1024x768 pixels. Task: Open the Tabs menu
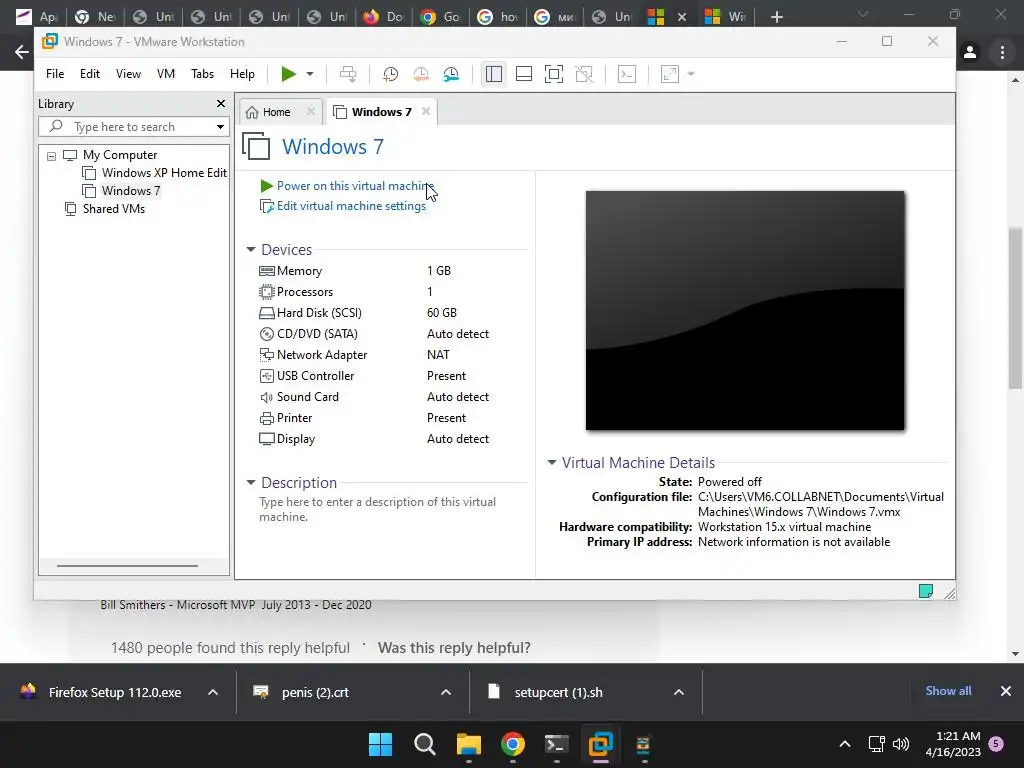[202, 74]
